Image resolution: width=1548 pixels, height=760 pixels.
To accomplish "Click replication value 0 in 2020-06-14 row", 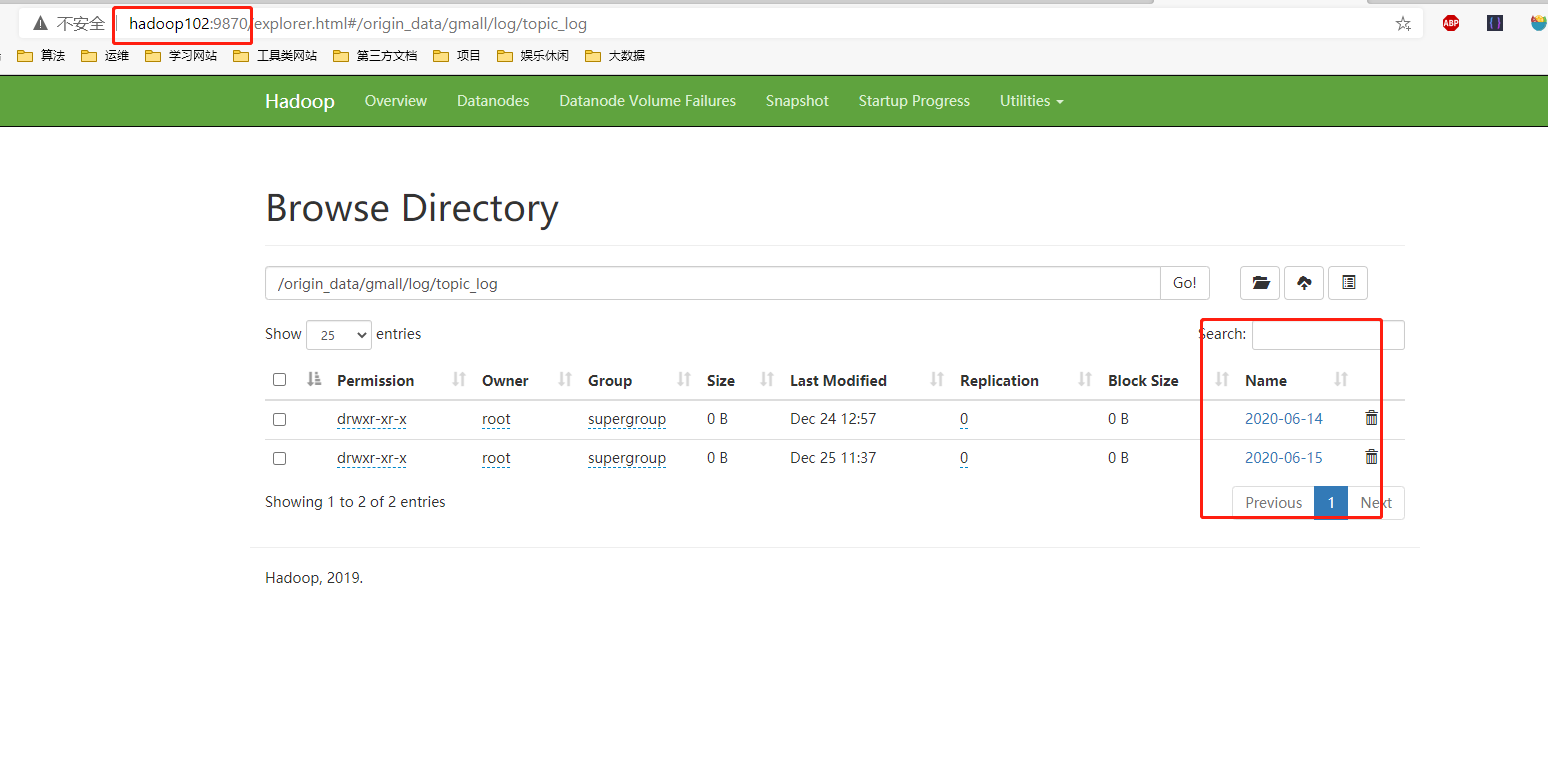I will (x=964, y=419).
